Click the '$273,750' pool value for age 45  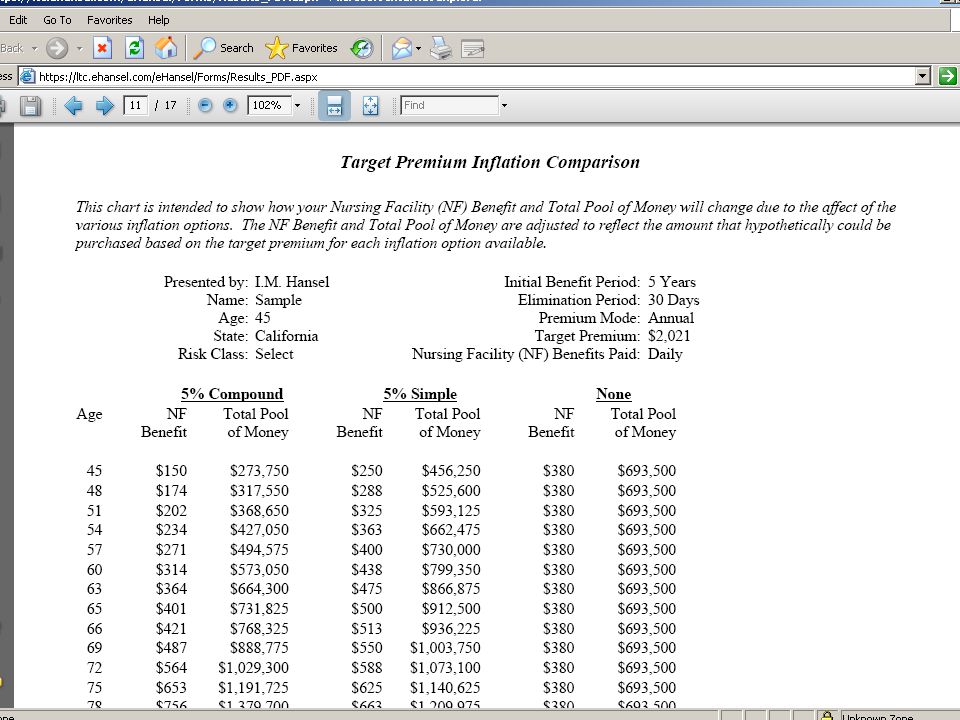pos(259,471)
